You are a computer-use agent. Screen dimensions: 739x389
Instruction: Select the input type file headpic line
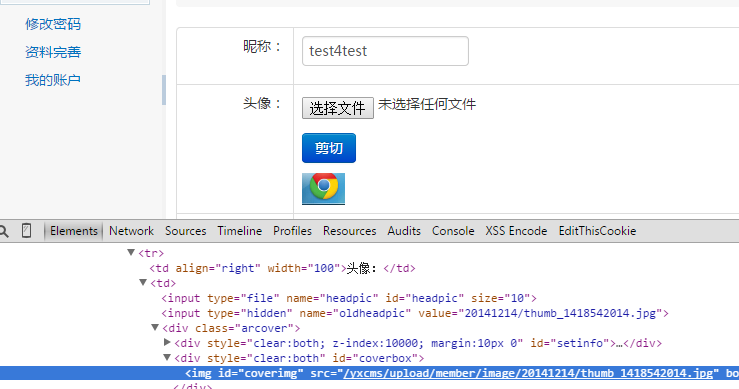(349, 298)
